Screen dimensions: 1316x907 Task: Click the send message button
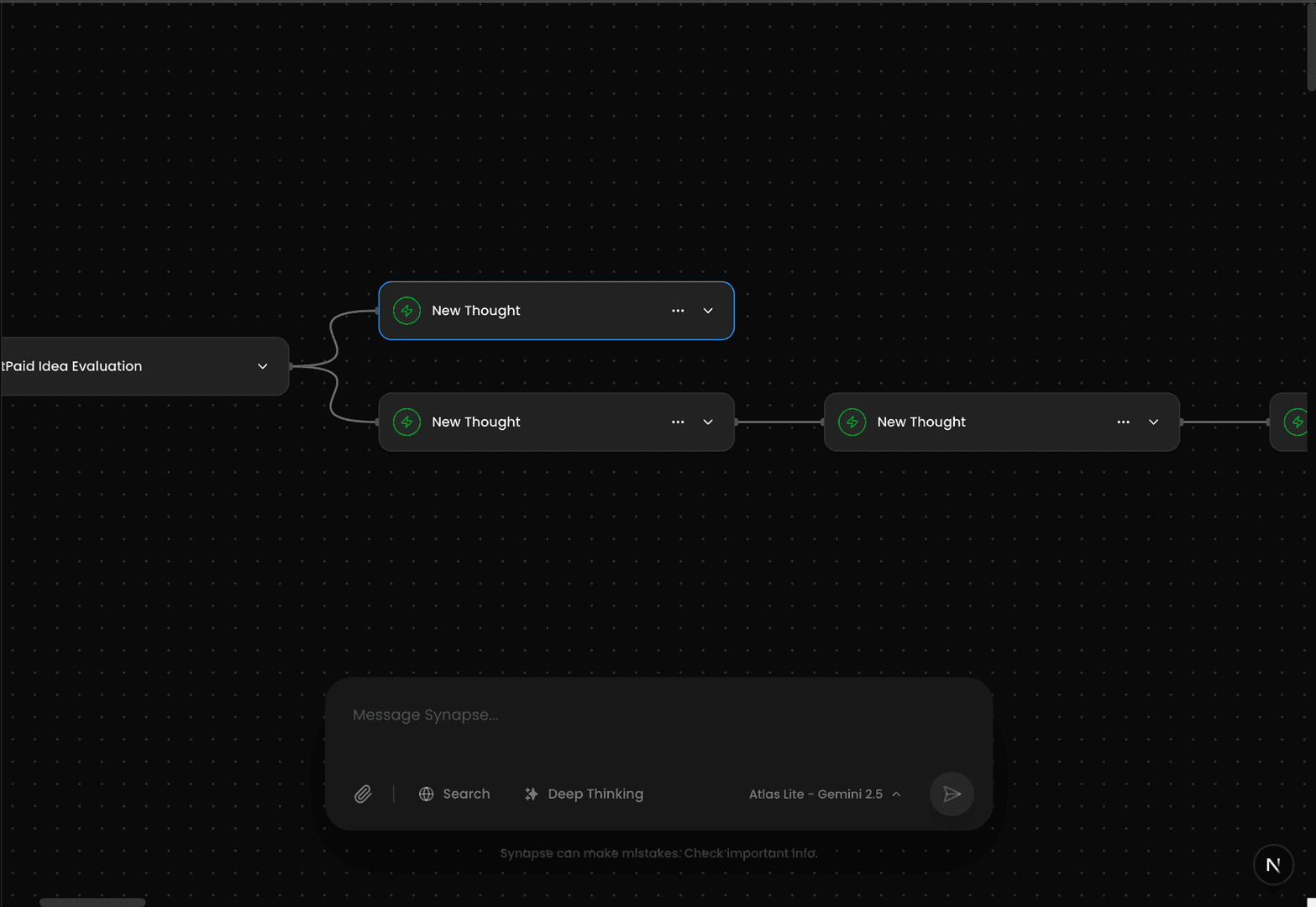(x=951, y=794)
